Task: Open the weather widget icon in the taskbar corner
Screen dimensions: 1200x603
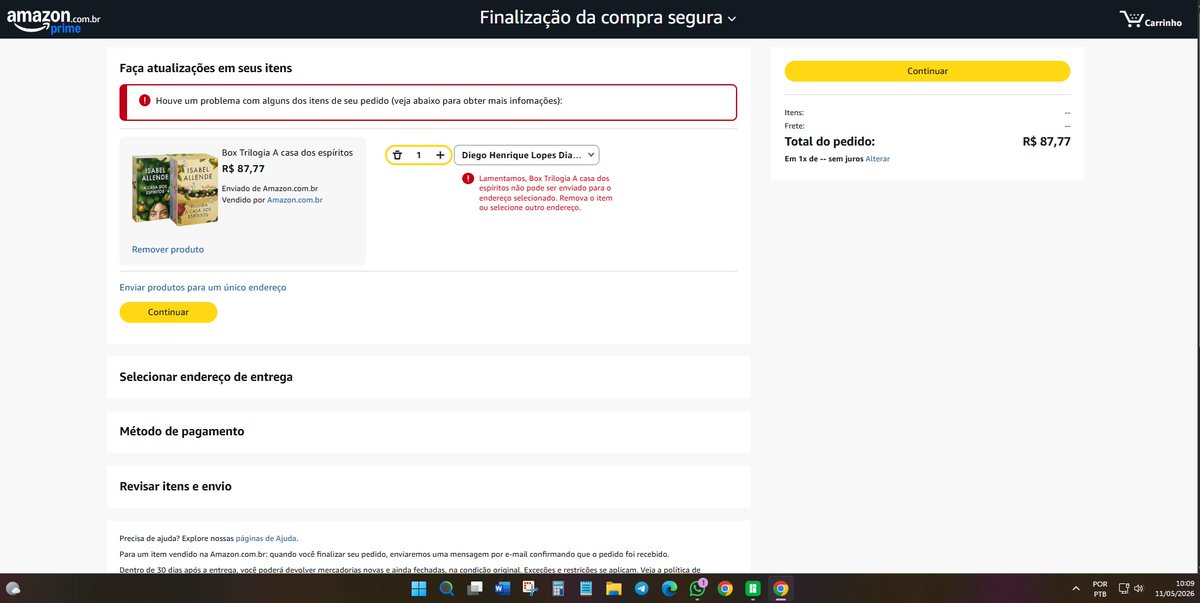Action: click(13, 588)
